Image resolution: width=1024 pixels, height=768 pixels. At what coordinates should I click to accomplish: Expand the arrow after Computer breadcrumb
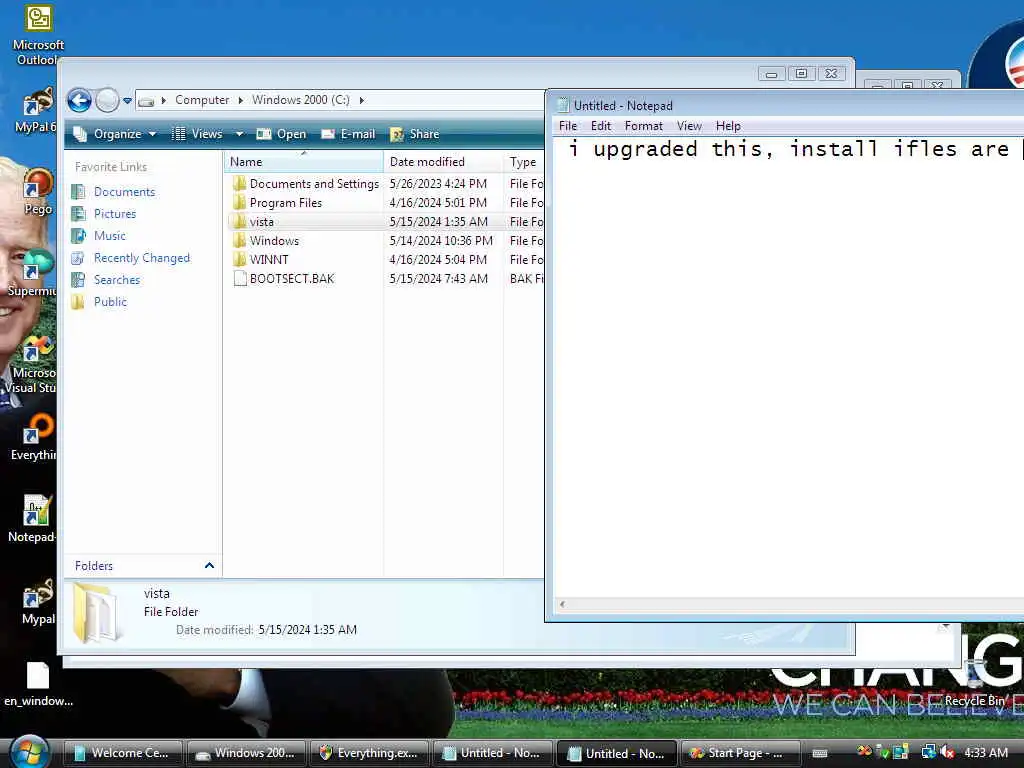pos(240,100)
